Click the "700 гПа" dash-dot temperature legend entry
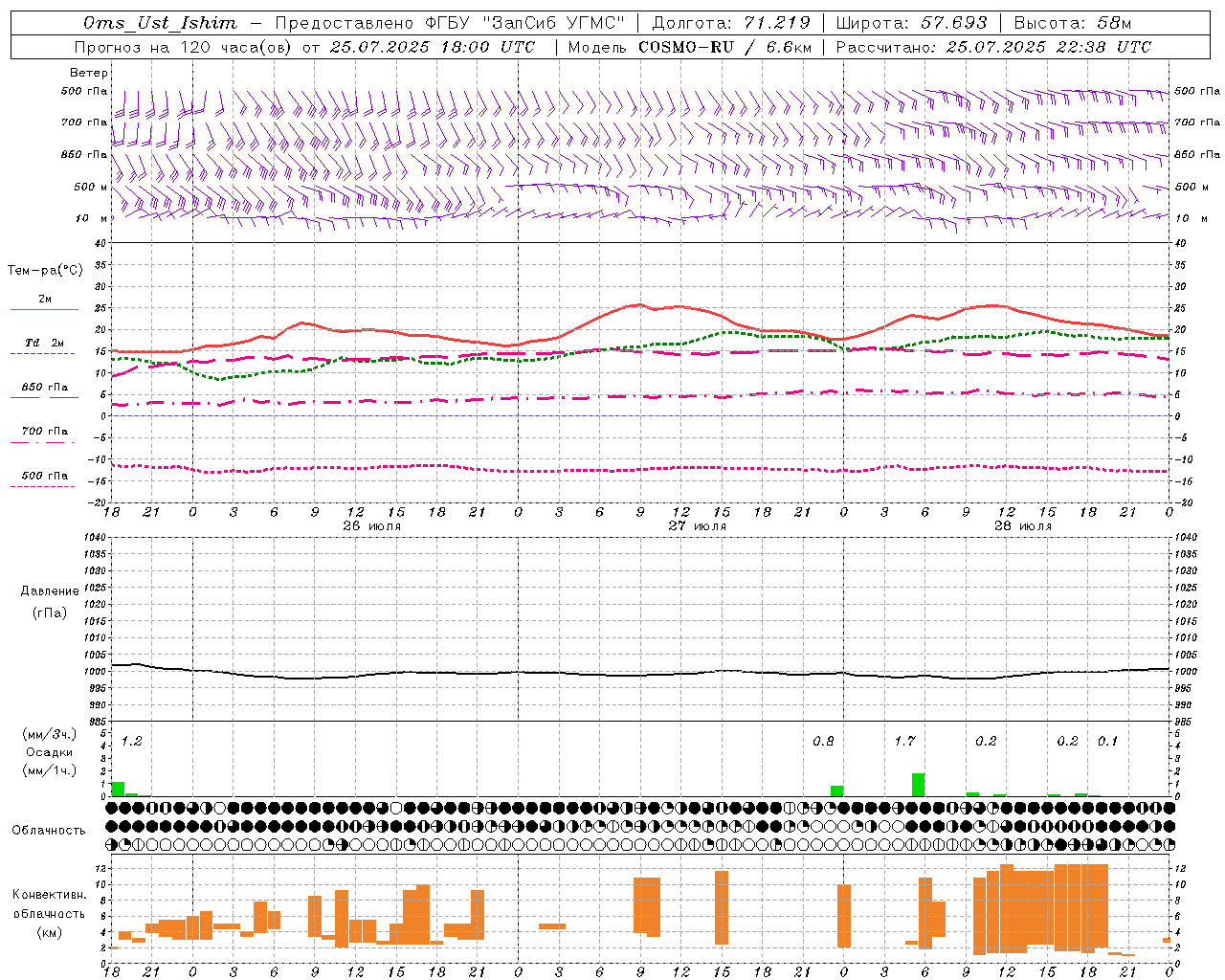 [x=44, y=432]
